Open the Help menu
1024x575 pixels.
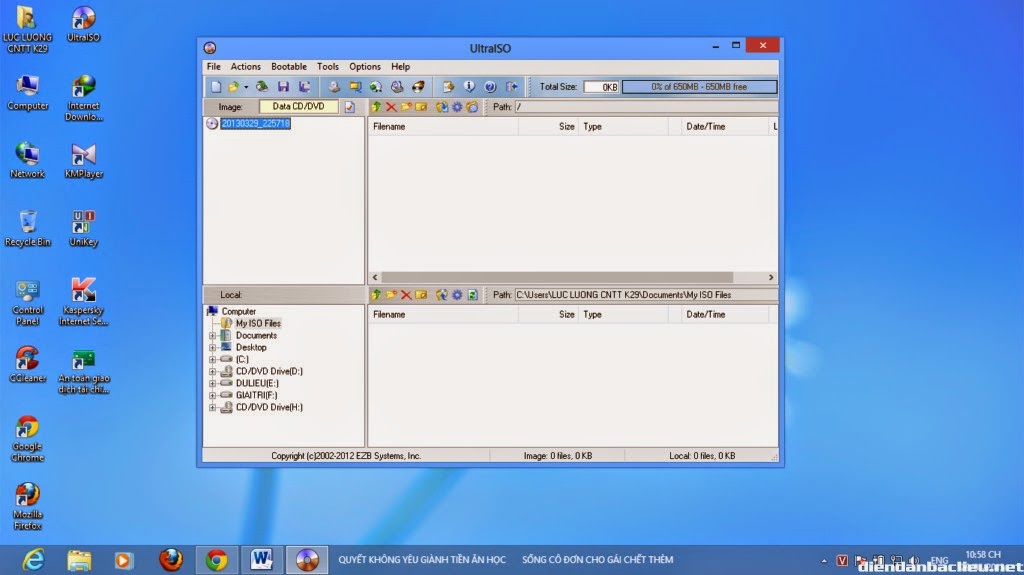coord(400,67)
